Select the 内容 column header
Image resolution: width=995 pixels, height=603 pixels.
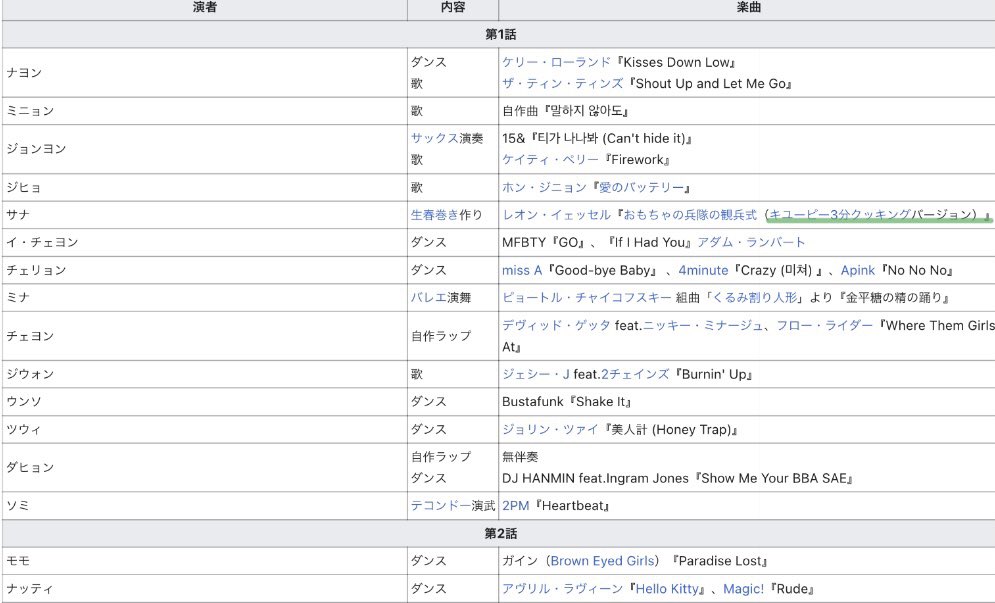click(452, 8)
